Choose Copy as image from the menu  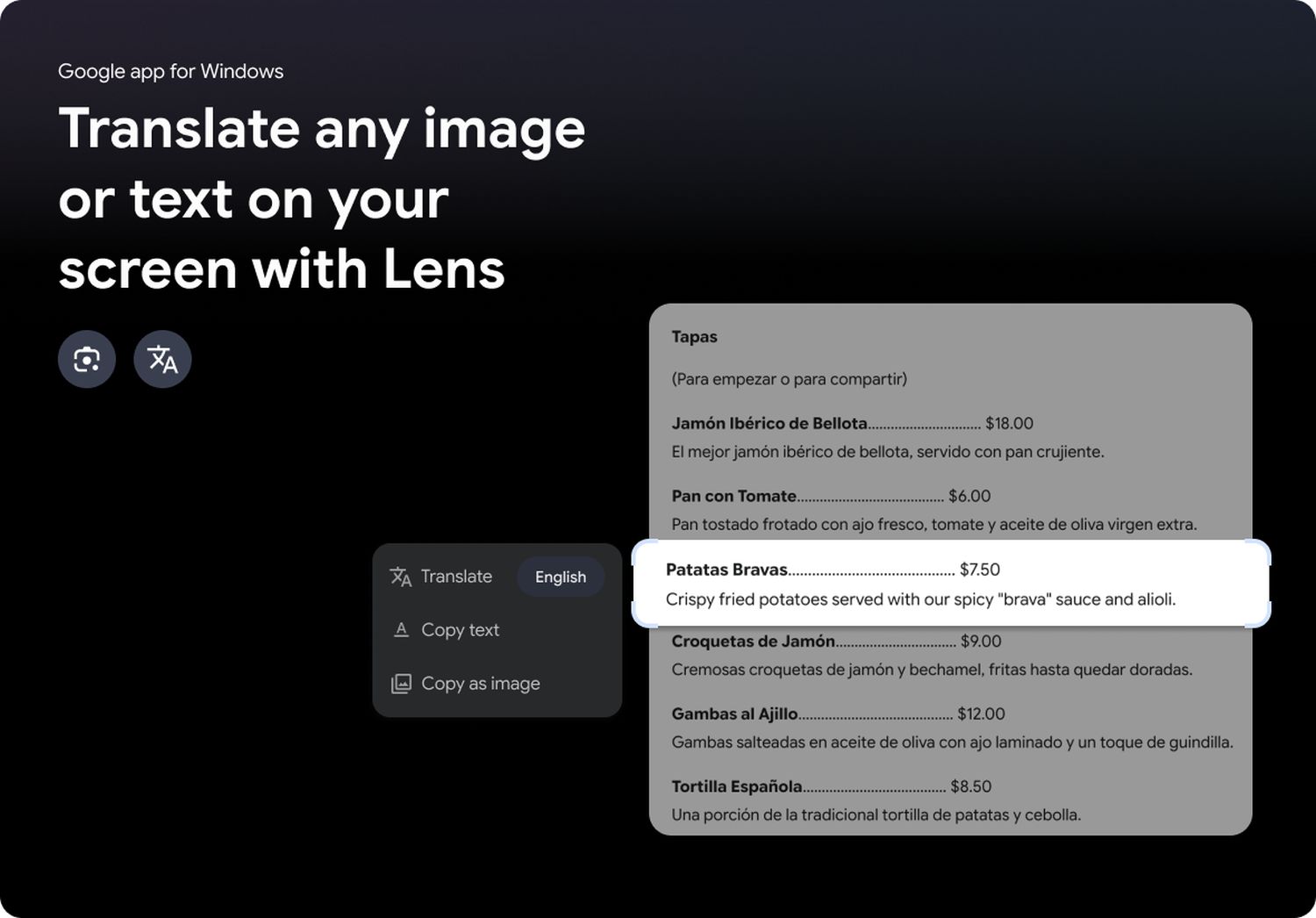480,684
